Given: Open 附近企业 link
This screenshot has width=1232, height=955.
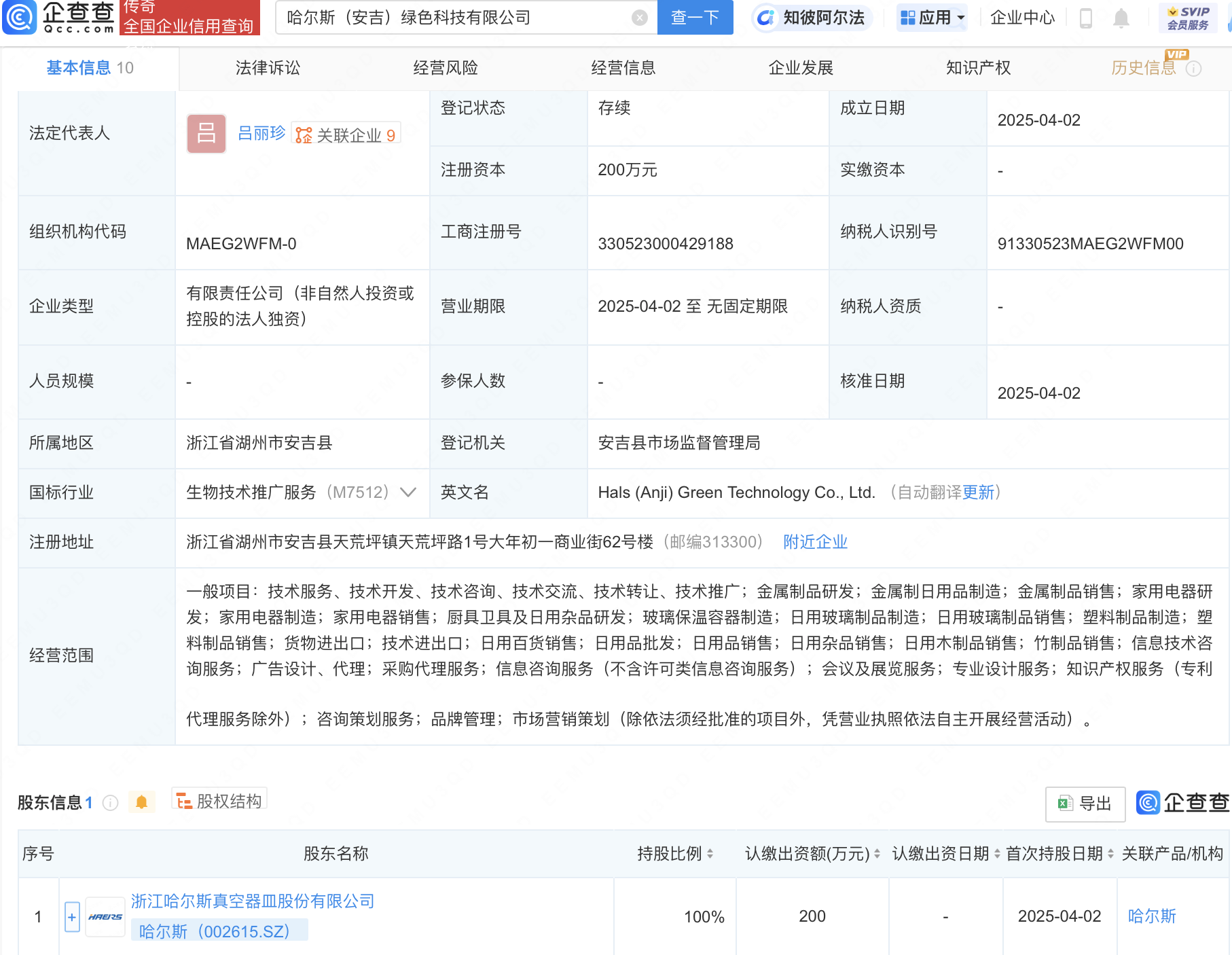Looking at the screenshot, I should 815,542.
